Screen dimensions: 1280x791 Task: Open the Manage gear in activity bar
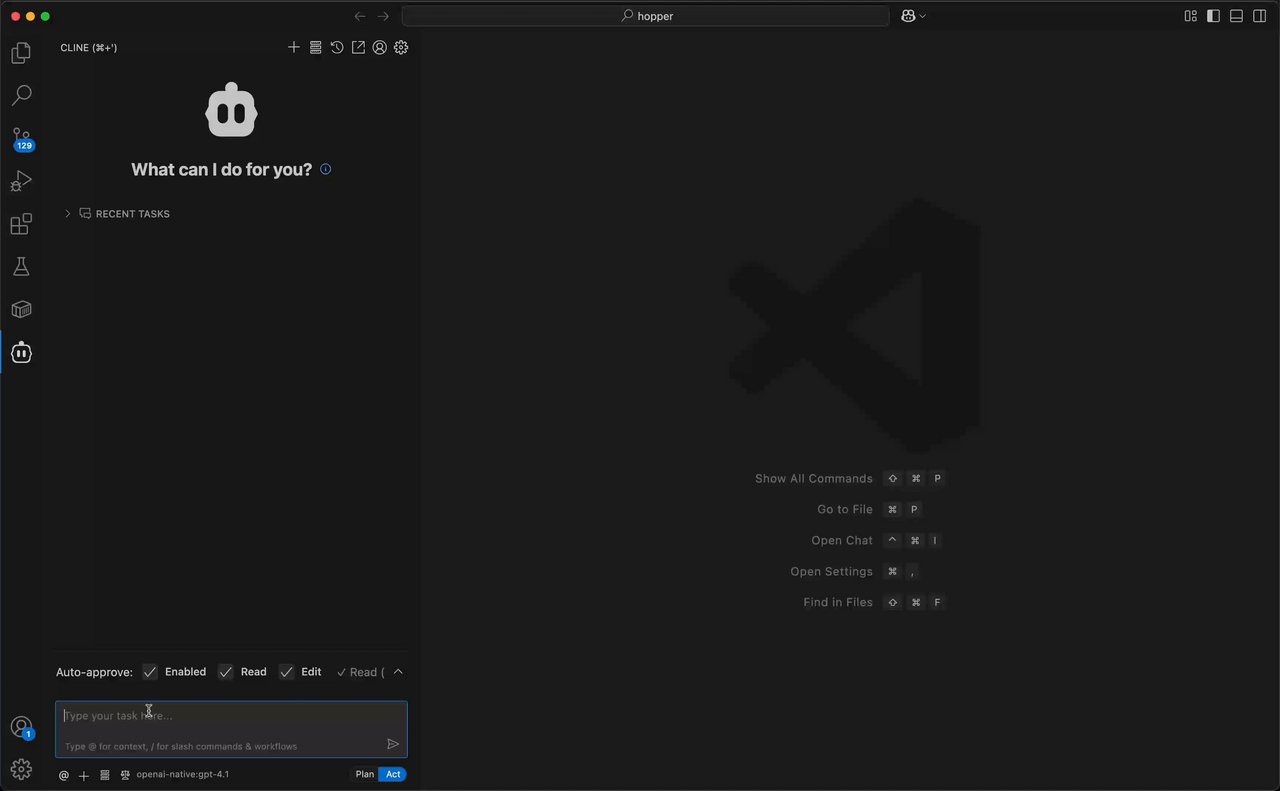coord(21,769)
